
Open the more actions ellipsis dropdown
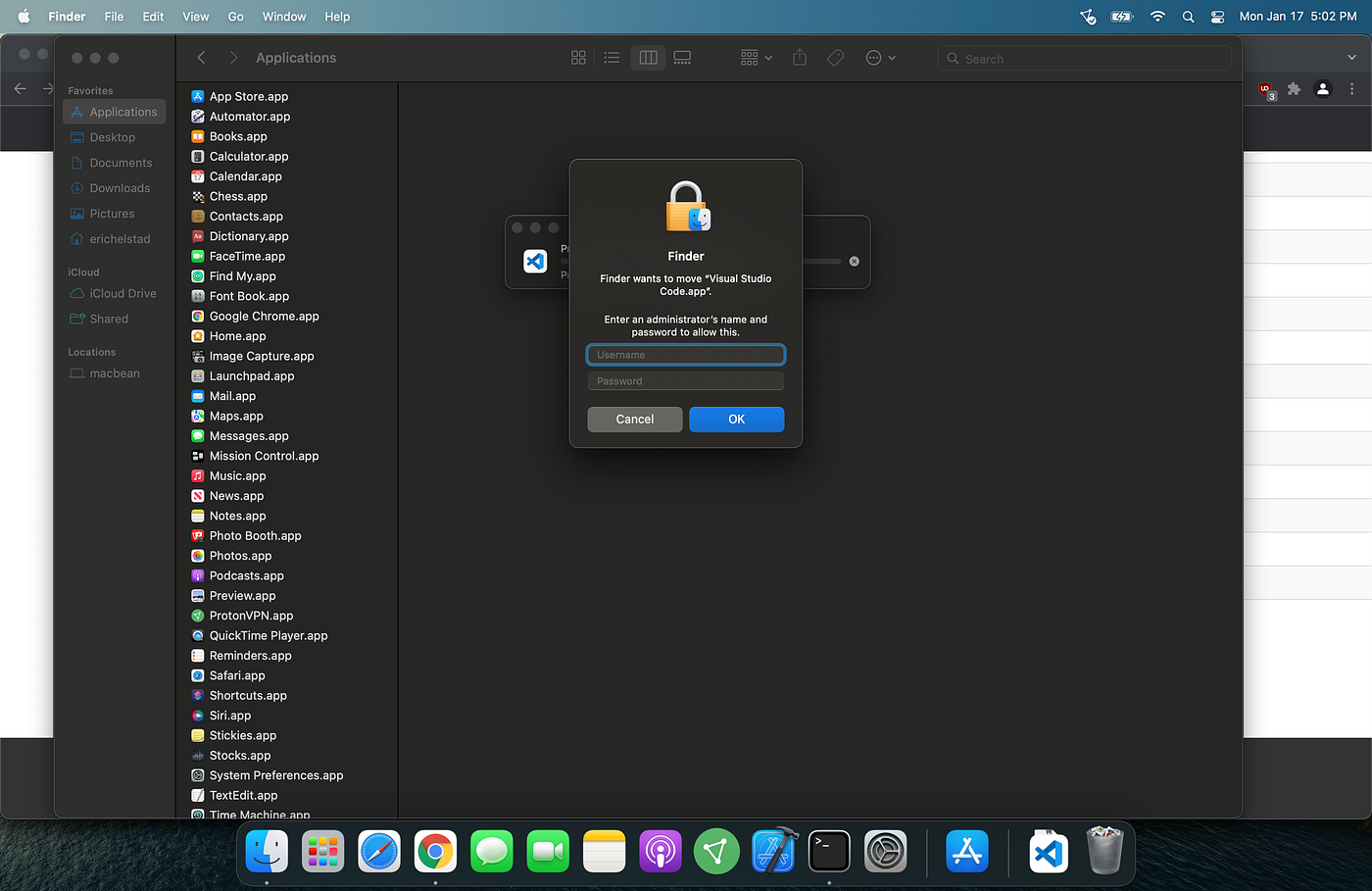tap(879, 58)
